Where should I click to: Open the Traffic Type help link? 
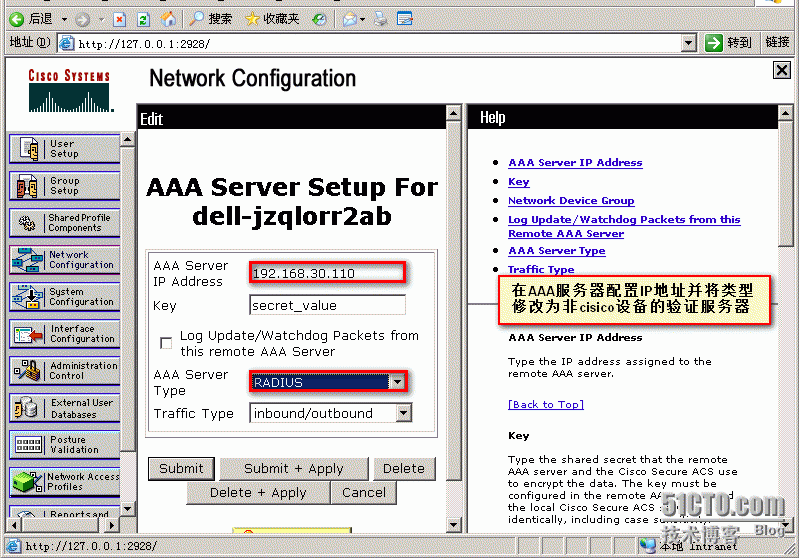541,269
